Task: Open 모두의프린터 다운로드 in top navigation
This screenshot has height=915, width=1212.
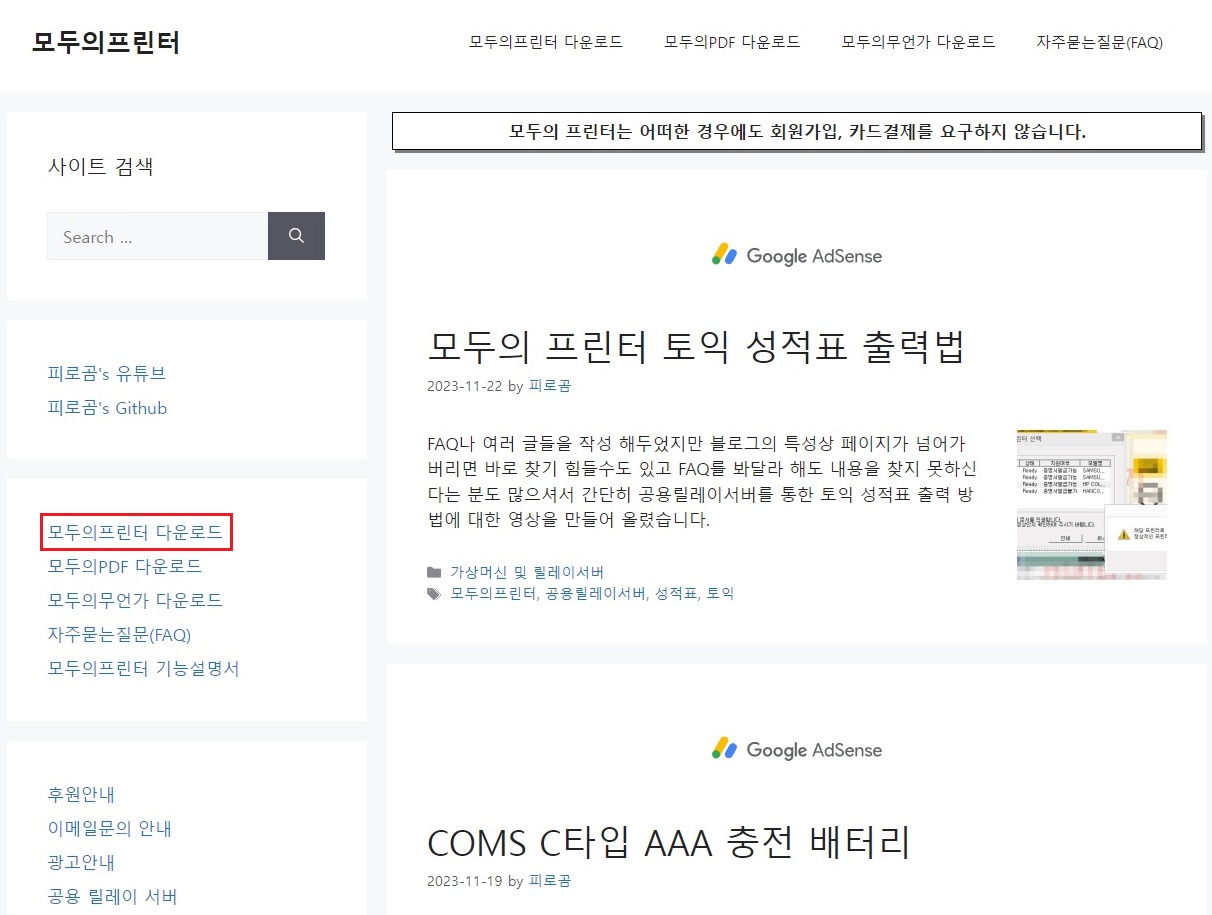Action: pyautogui.click(x=546, y=42)
